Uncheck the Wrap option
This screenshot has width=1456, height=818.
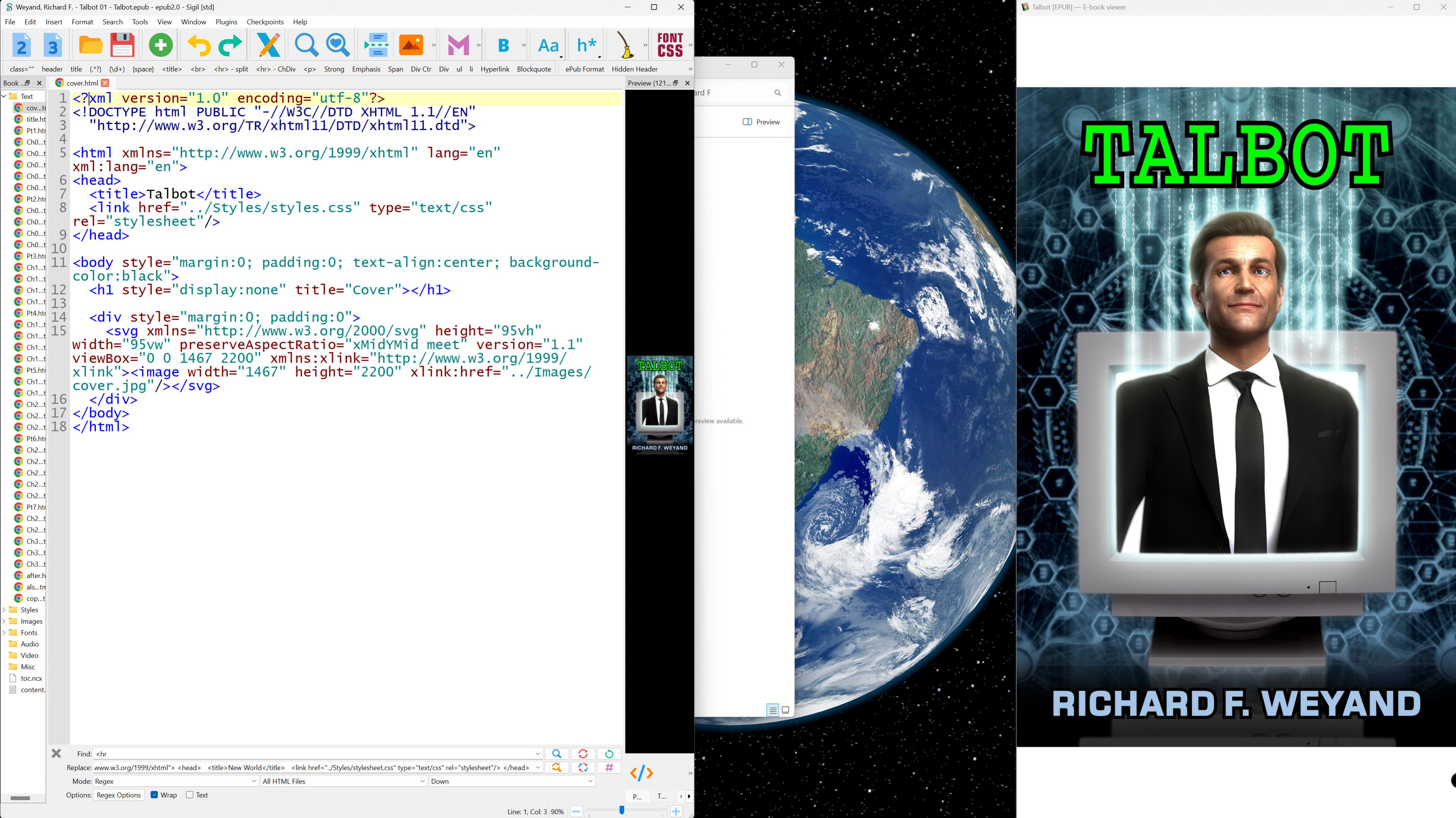click(x=154, y=795)
